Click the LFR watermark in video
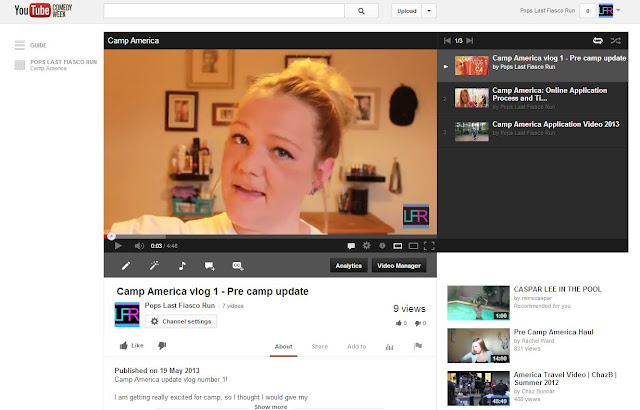Screen dimensions: 640x410 tap(416, 216)
